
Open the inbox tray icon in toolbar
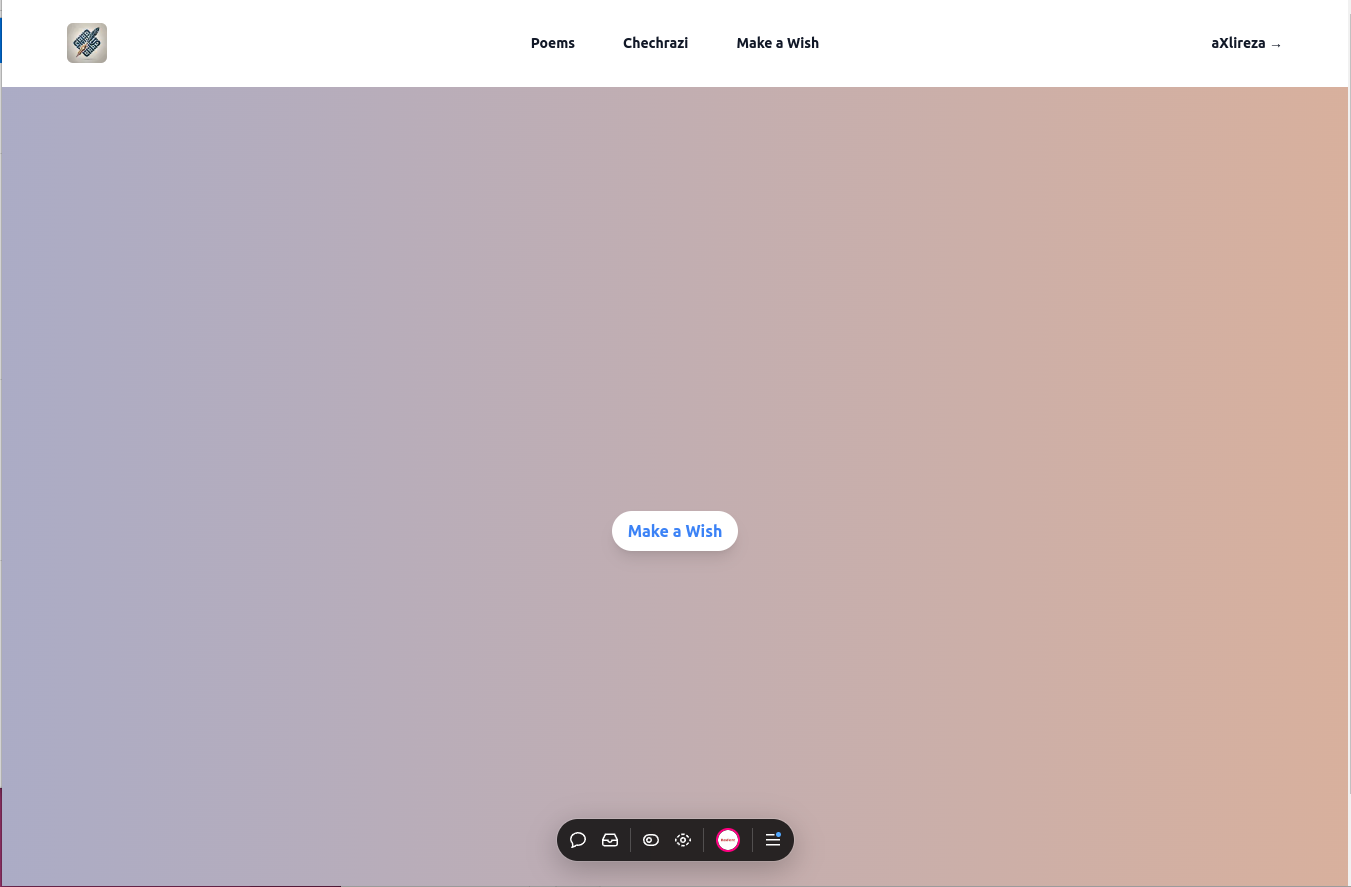tap(610, 840)
